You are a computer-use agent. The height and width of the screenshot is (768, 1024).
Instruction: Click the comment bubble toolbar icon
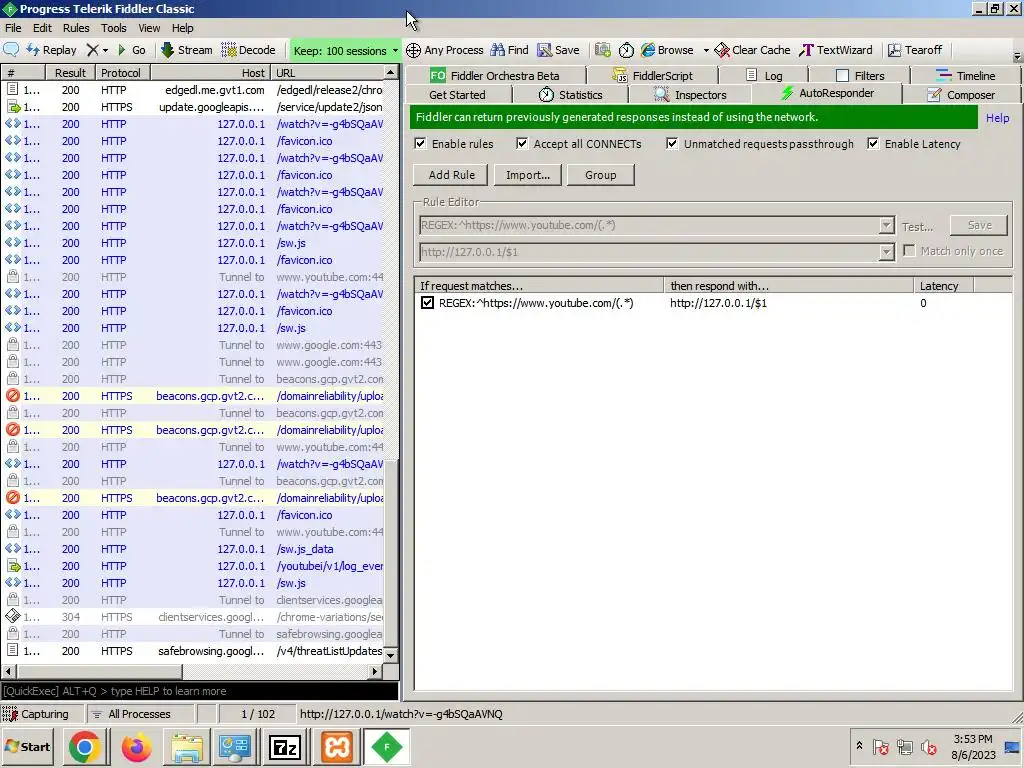[11, 50]
